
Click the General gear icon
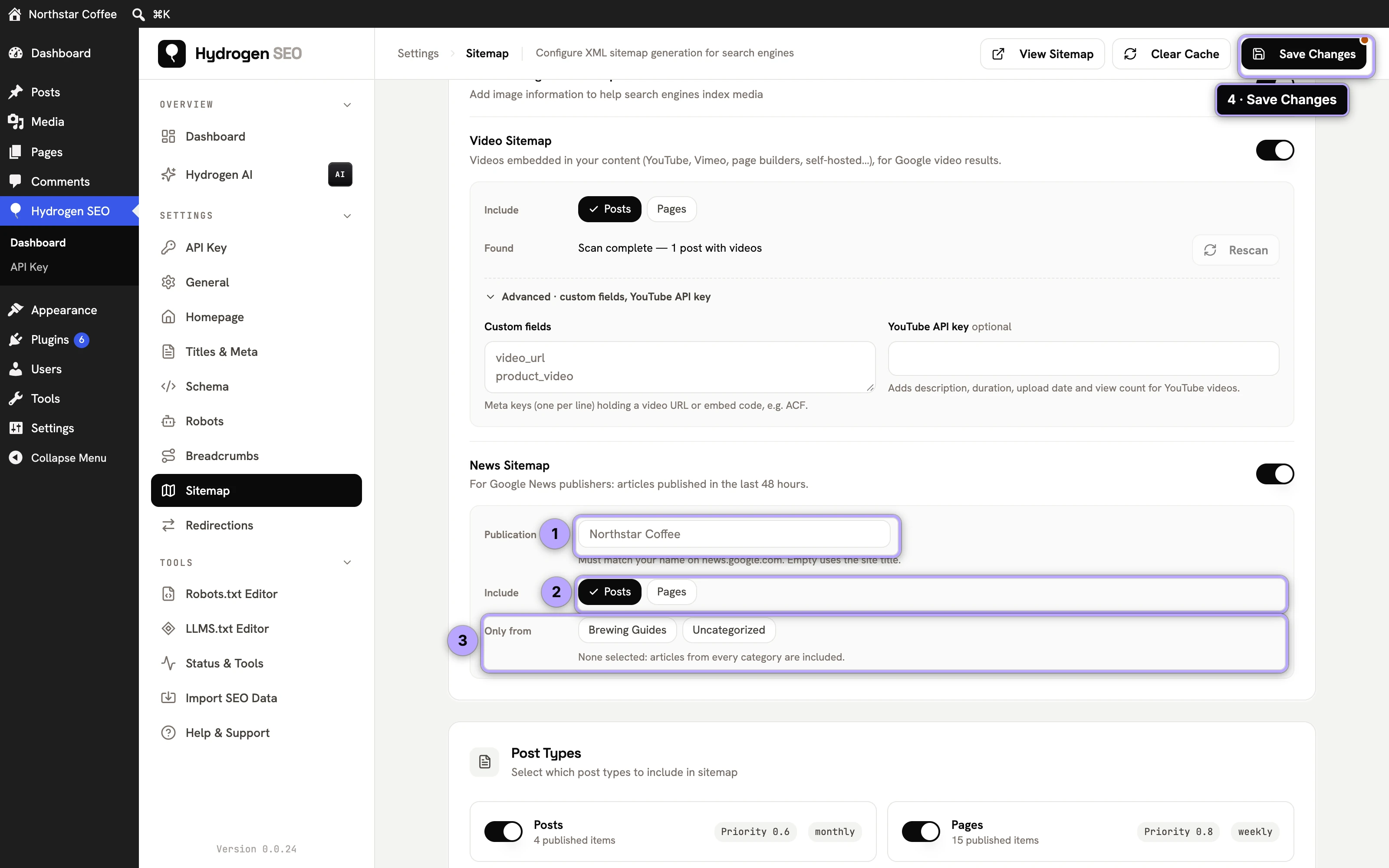coord(168,283)
